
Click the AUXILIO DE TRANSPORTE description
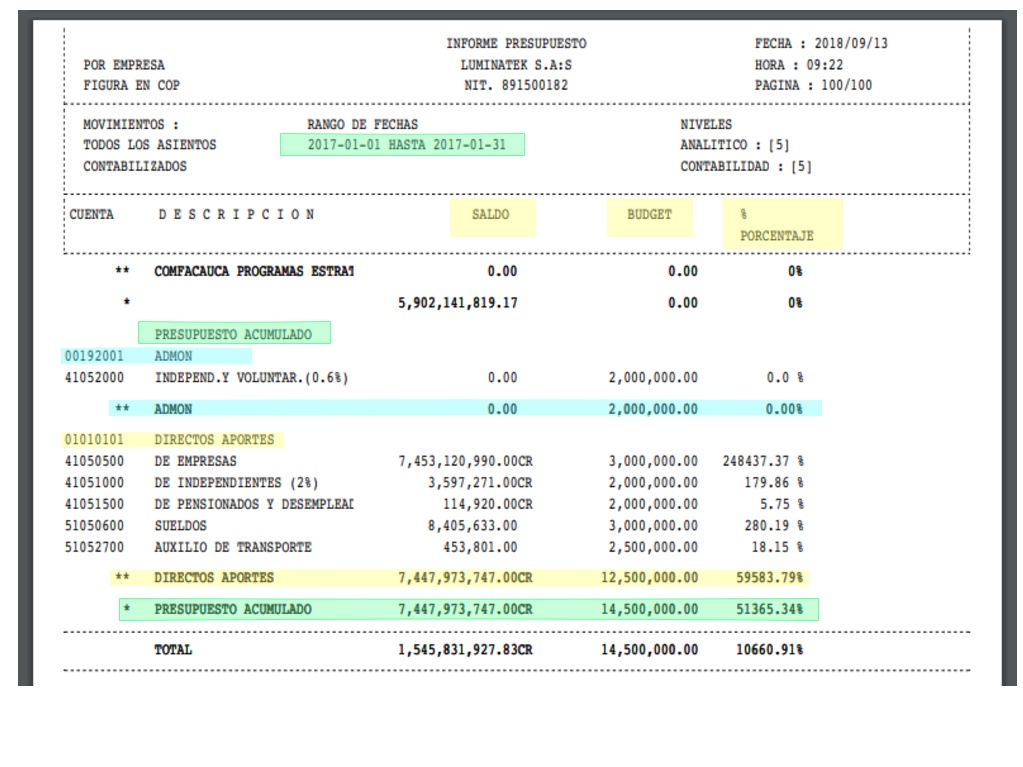(233, 547)
